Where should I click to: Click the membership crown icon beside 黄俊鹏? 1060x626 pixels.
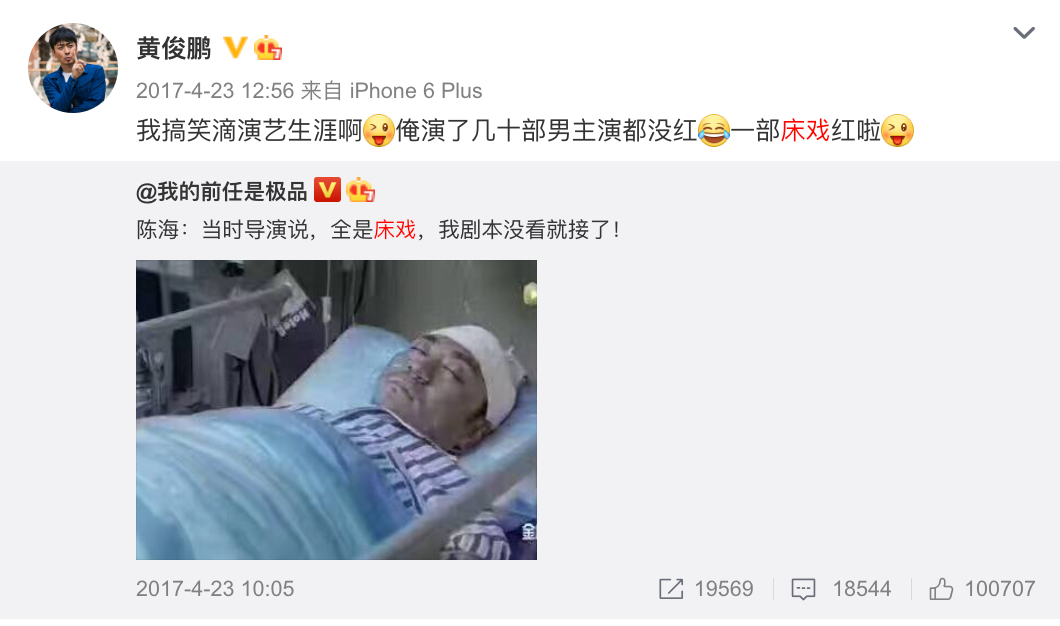coord(268,48)
